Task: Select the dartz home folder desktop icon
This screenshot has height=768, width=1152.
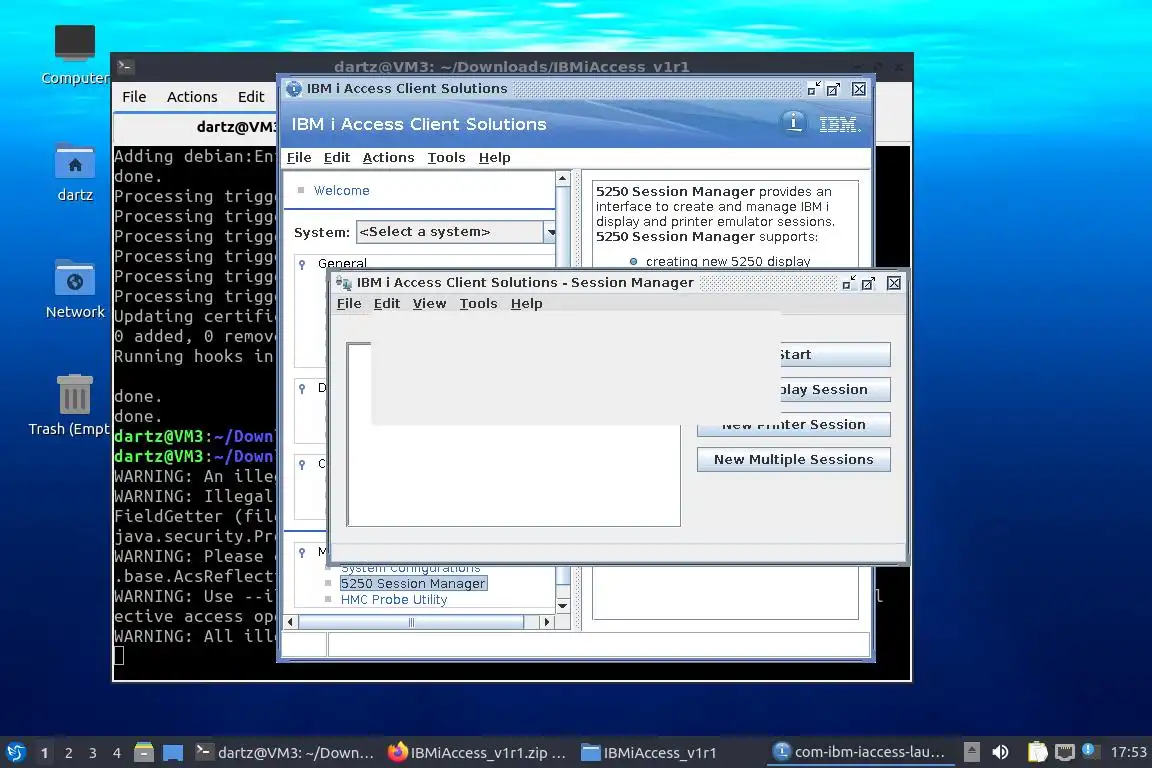Action: (x=75, y=162)
